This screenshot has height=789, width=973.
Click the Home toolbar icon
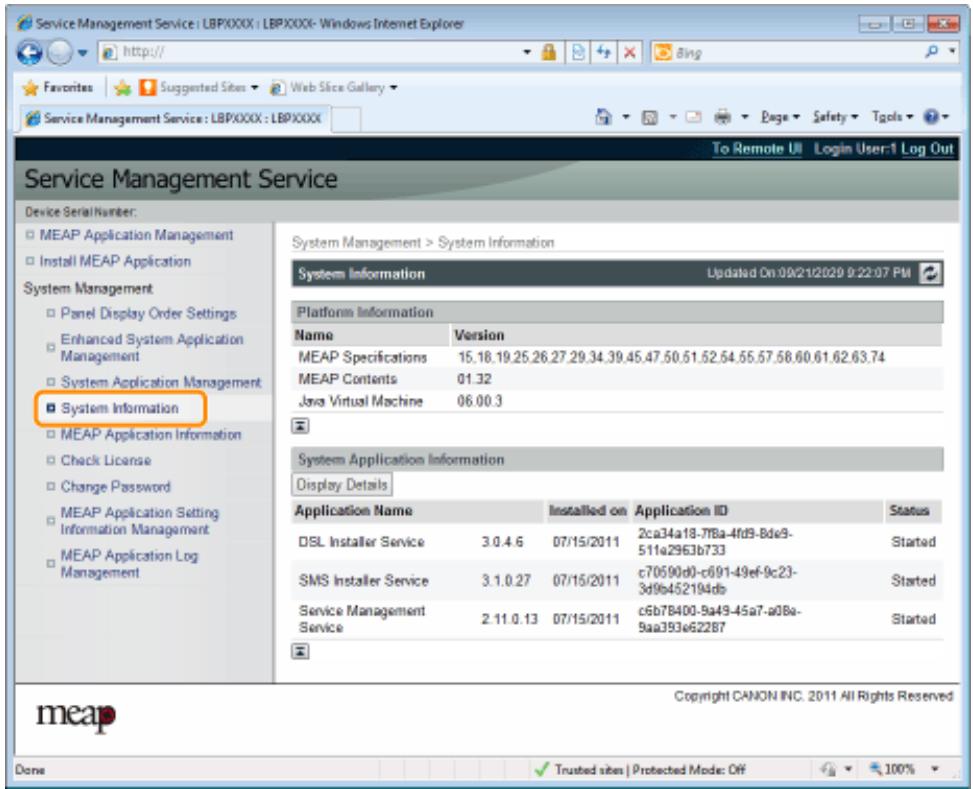coord(603,117)
